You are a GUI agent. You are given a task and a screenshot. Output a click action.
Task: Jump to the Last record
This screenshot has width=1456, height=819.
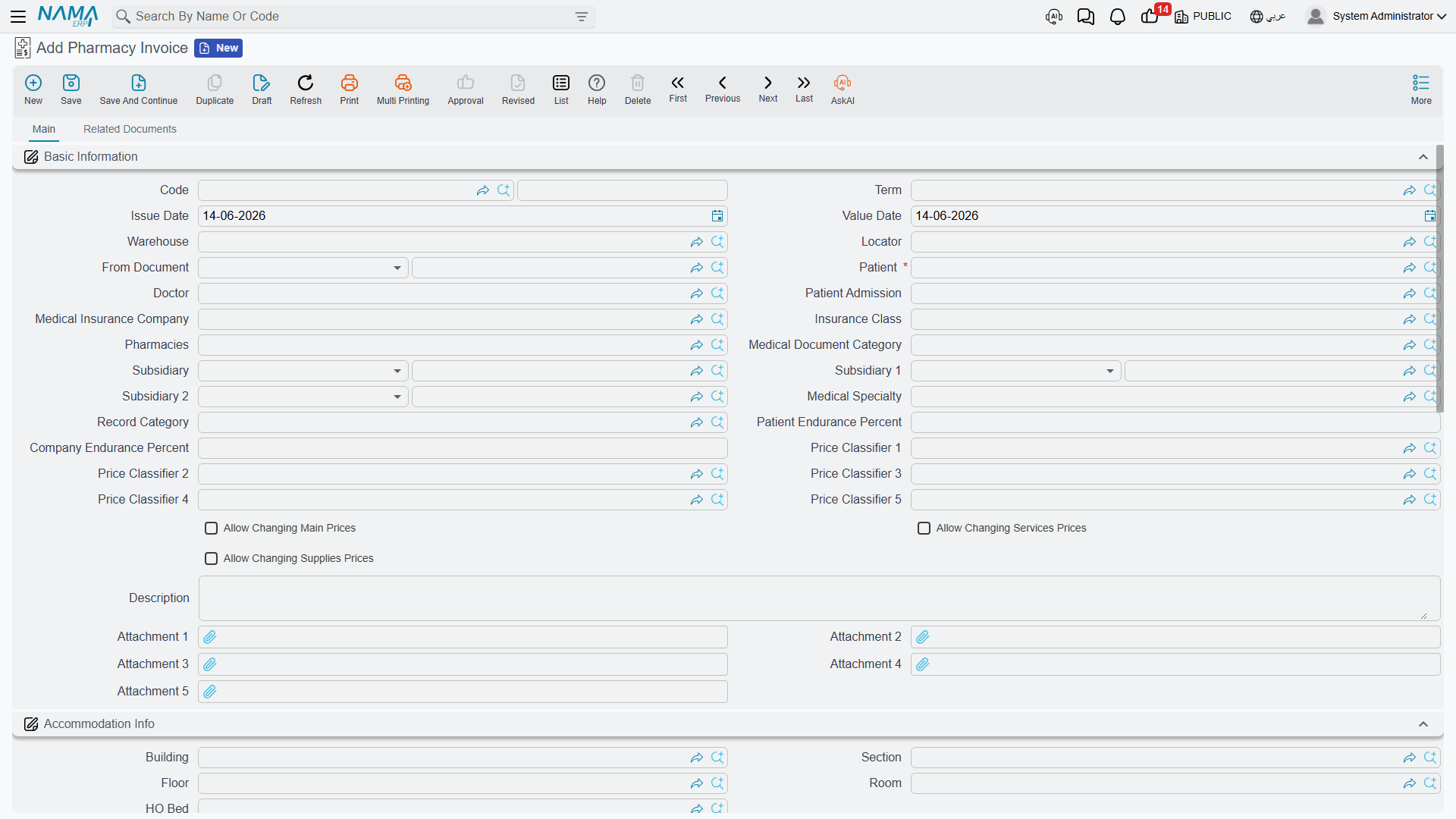(x=804, y=89)
